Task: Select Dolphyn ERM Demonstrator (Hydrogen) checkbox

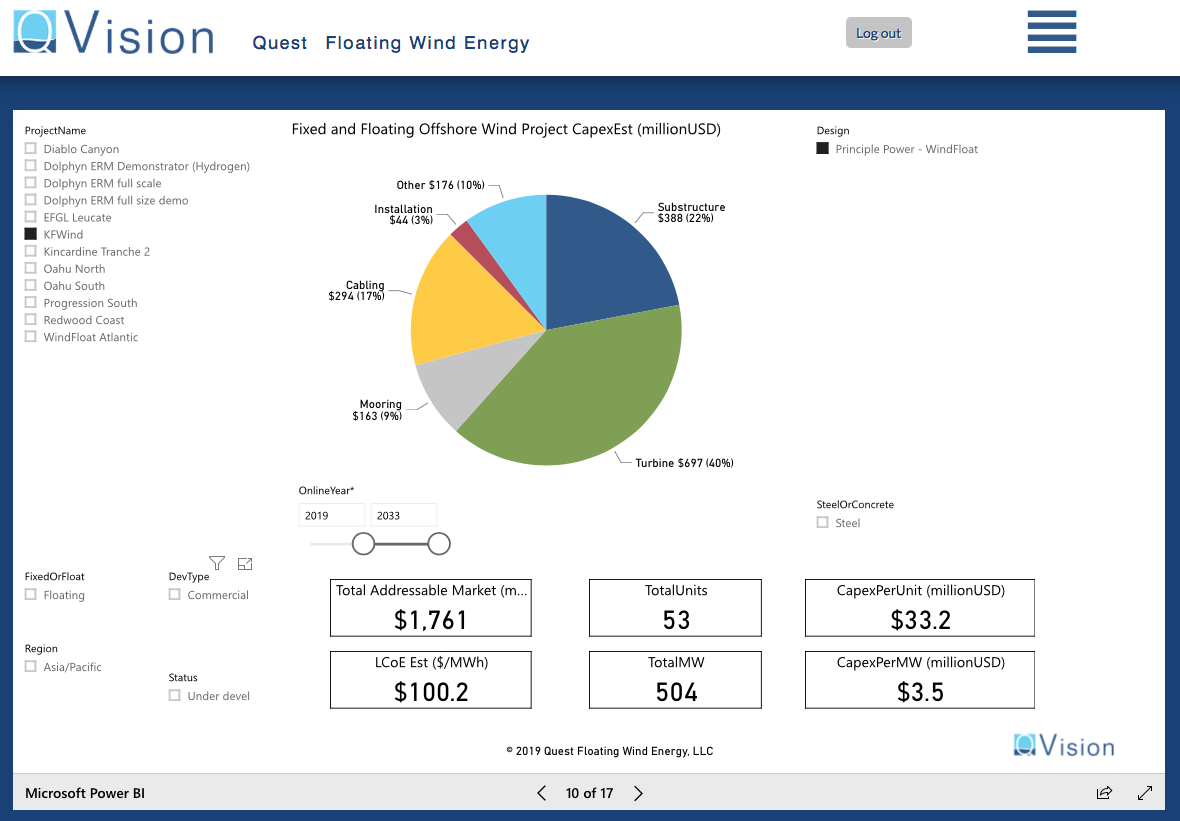Action: [31, 166]
